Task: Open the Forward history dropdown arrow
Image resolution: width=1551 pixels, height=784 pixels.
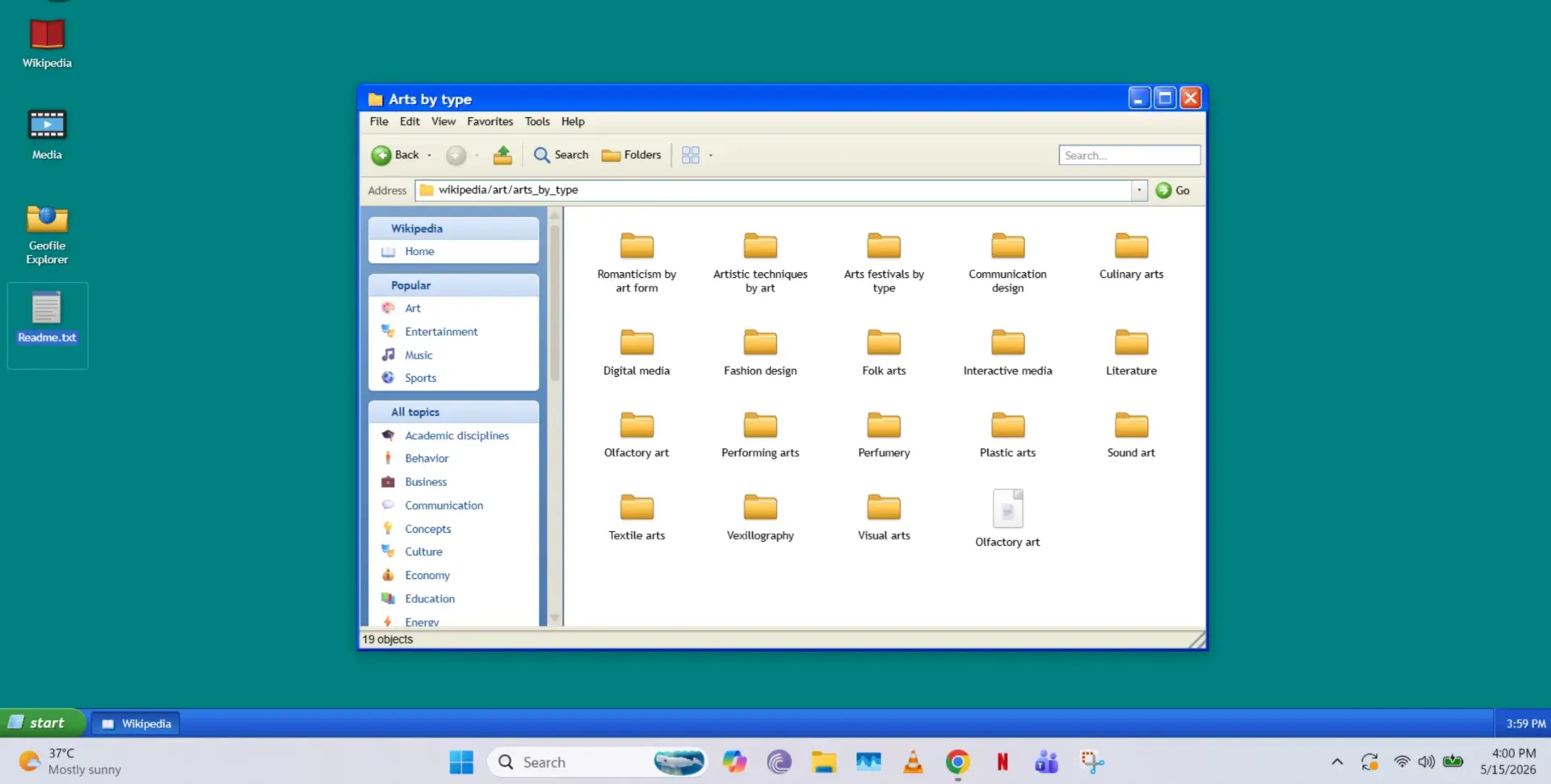Action: coord(477,155)
